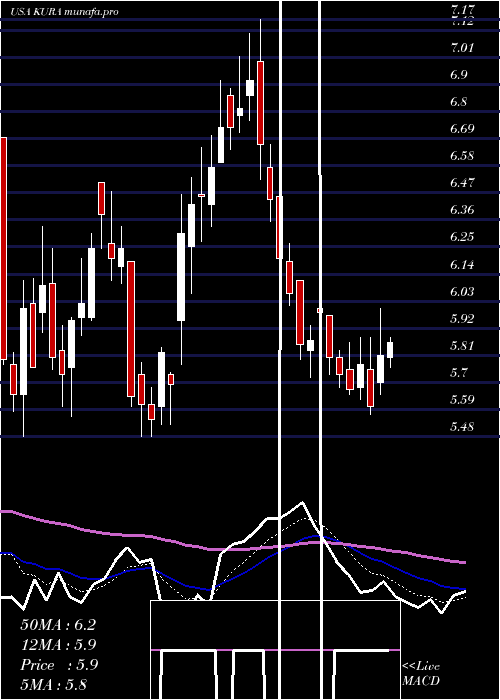Select the 6.25 price axis label

click(463, 237)
